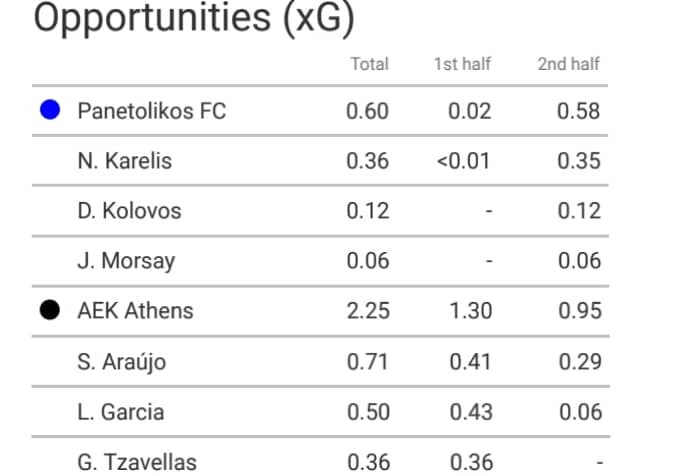Select the 1st half column header

coord(462,64)
